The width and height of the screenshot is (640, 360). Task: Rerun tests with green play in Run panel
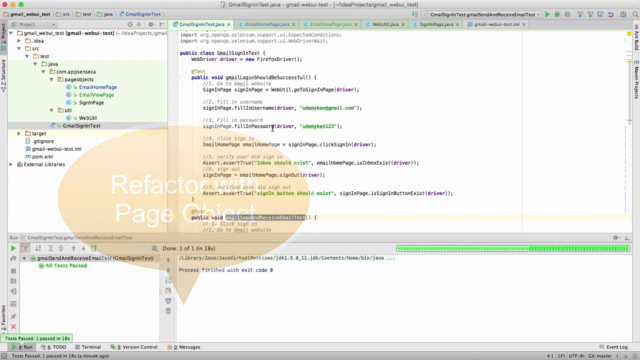[x=13, y=248]
